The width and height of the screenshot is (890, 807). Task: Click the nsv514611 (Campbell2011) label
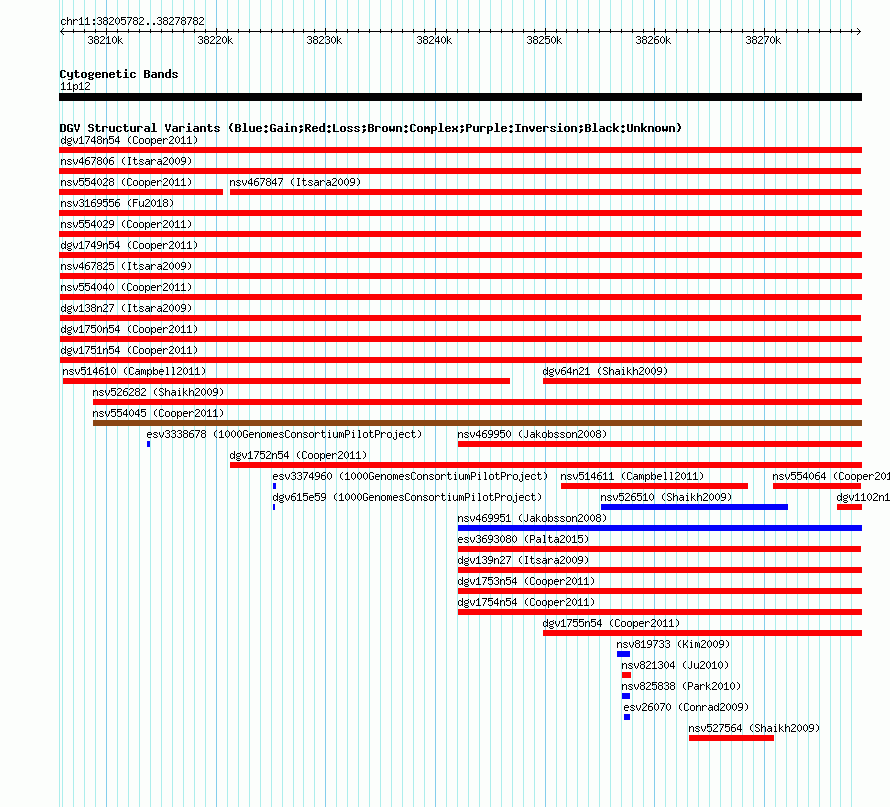point(632,476)
